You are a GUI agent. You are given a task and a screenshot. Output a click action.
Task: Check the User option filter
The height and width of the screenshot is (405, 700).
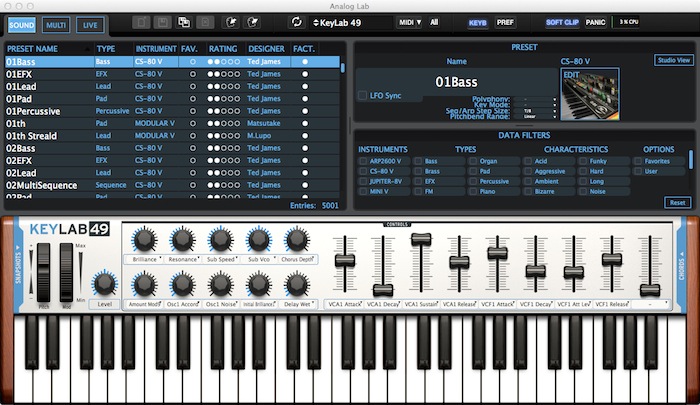pos(638,171)
